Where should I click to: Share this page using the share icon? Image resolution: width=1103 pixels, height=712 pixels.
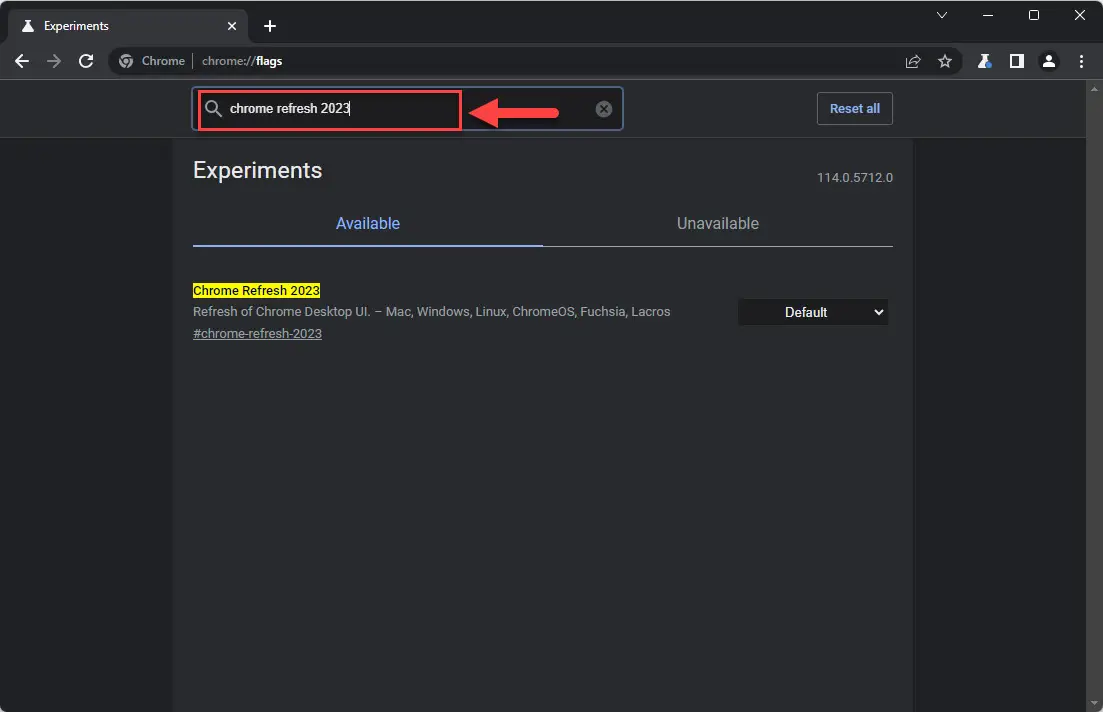pyautogui.click(x=913, y=61)
